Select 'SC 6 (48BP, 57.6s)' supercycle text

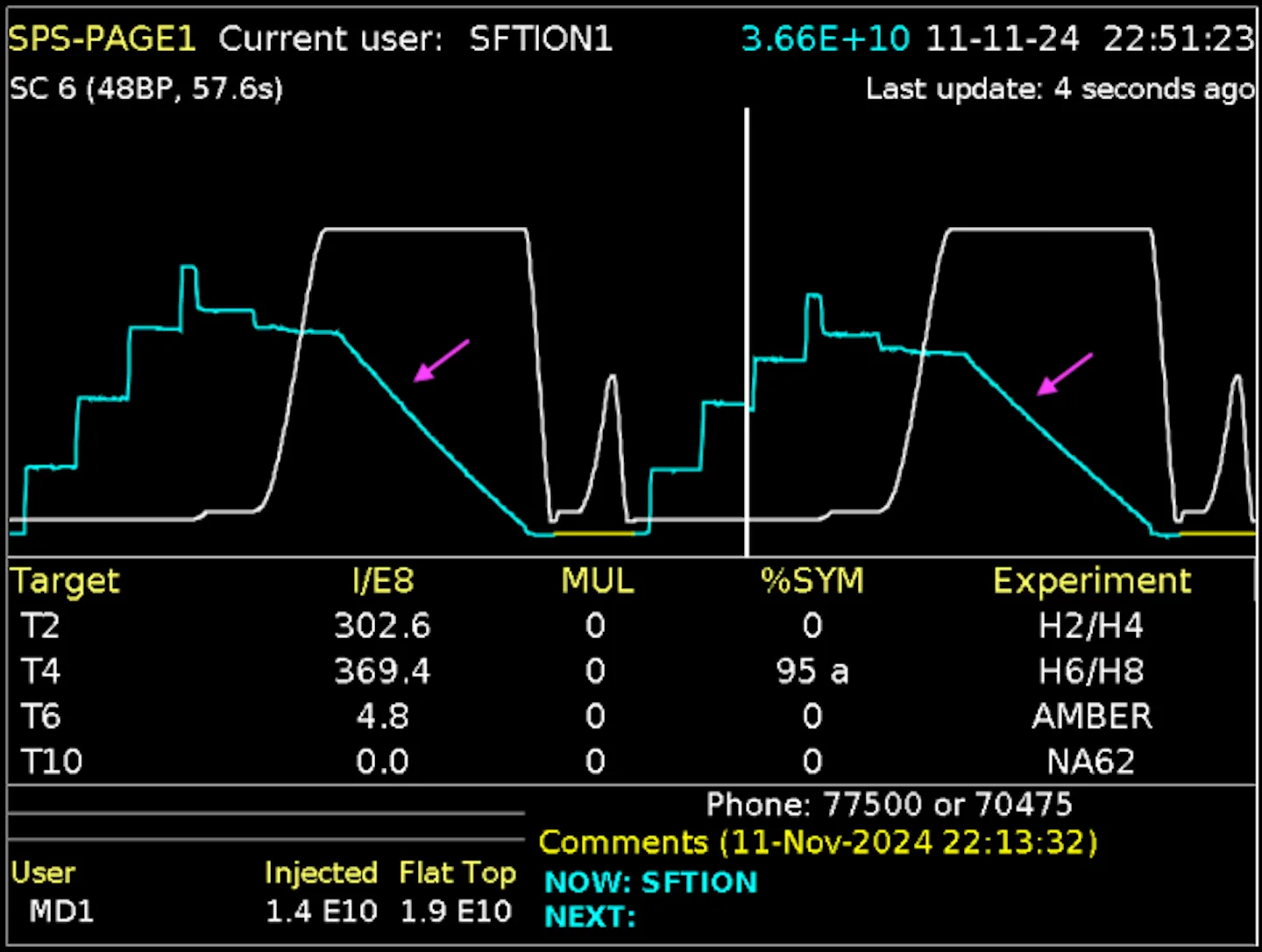[146, 89]
